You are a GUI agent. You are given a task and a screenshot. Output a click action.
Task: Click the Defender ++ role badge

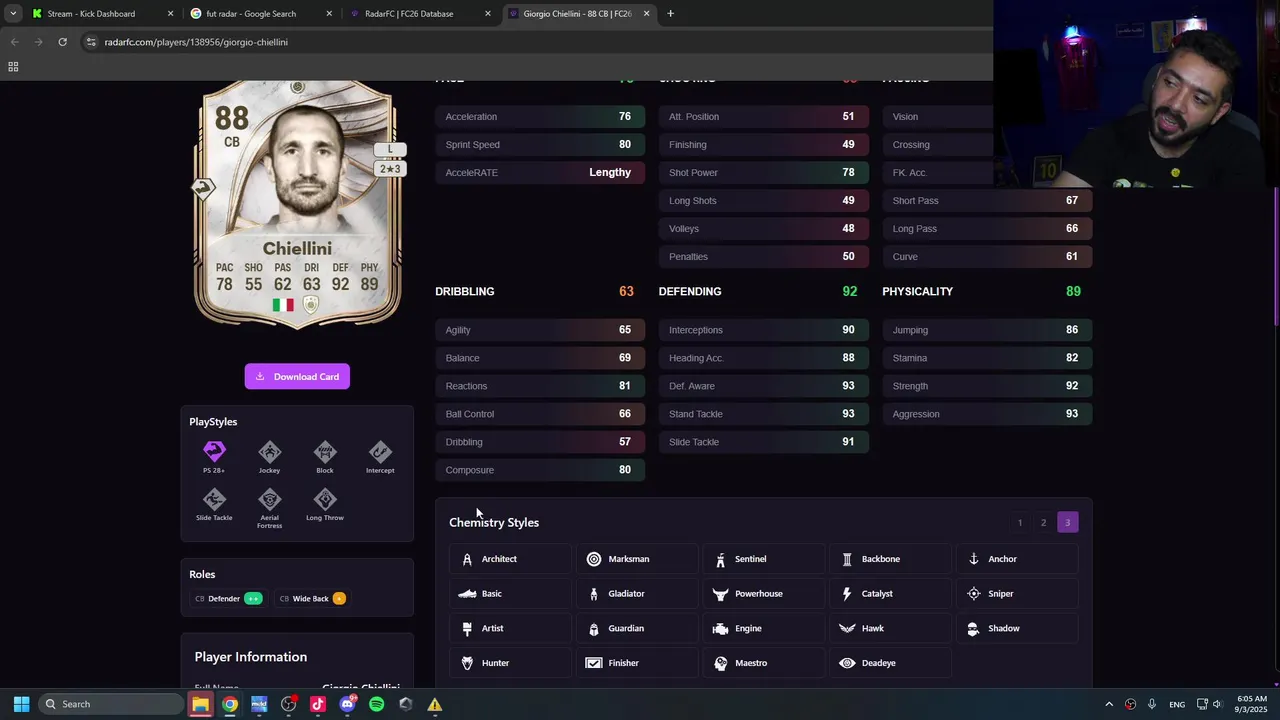(229, 599)
